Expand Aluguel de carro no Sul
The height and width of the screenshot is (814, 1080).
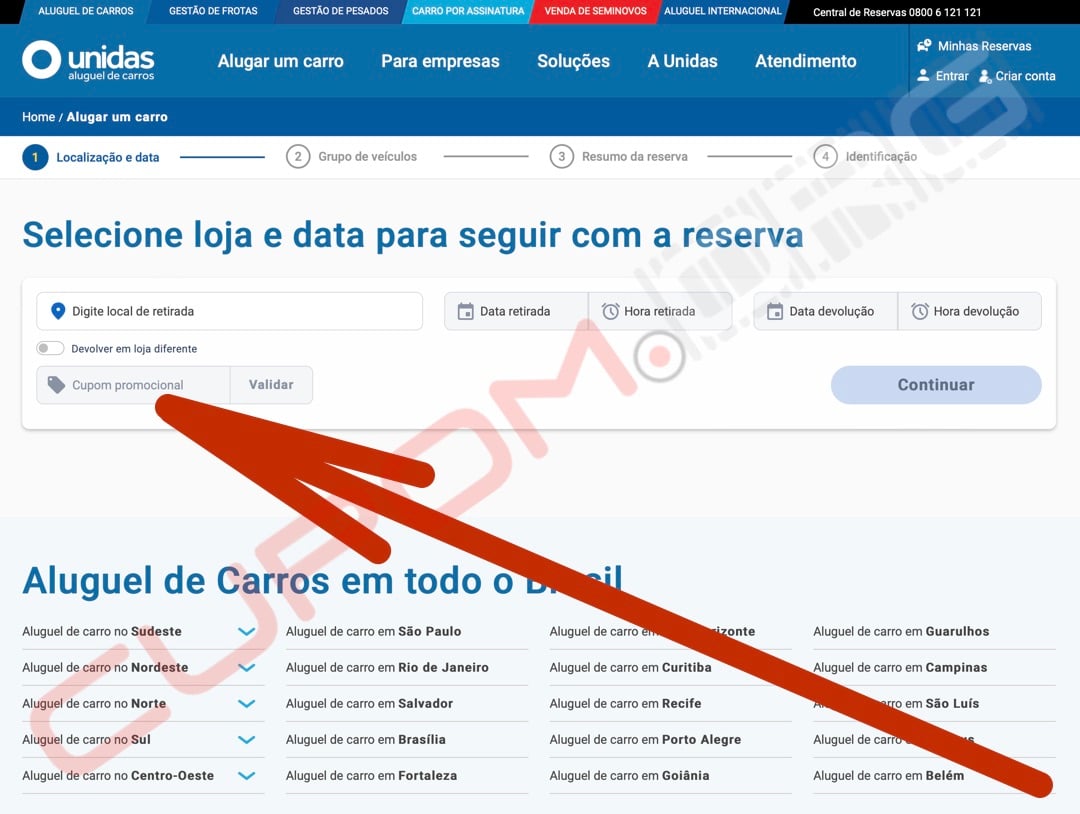(x=247, y=740)
